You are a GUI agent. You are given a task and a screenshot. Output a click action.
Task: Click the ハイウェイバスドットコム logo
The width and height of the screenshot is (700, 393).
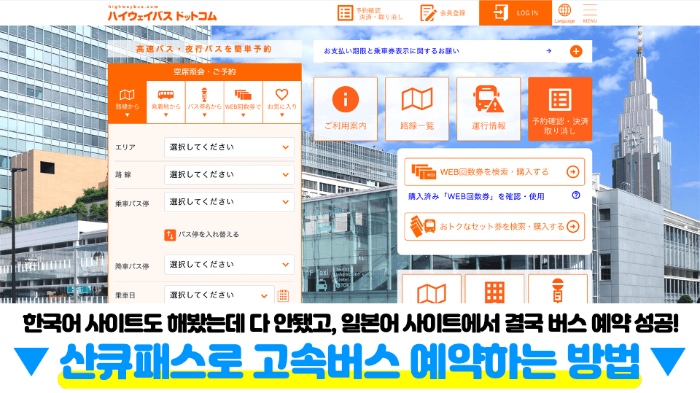162,14
